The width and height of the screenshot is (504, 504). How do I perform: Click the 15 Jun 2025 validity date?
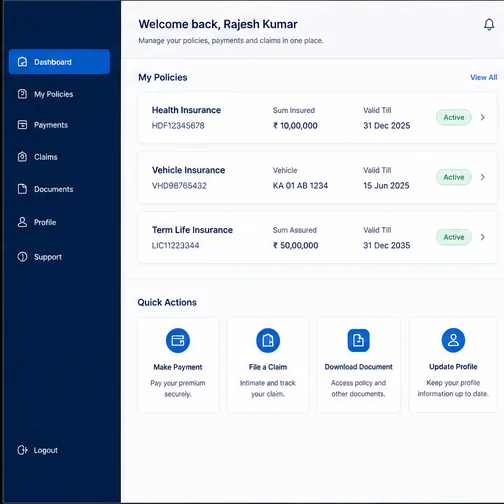[386, 186]
